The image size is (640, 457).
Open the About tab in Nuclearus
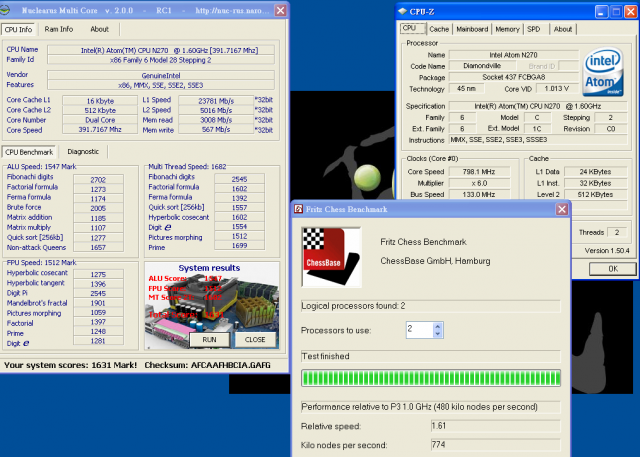(99, 29)
